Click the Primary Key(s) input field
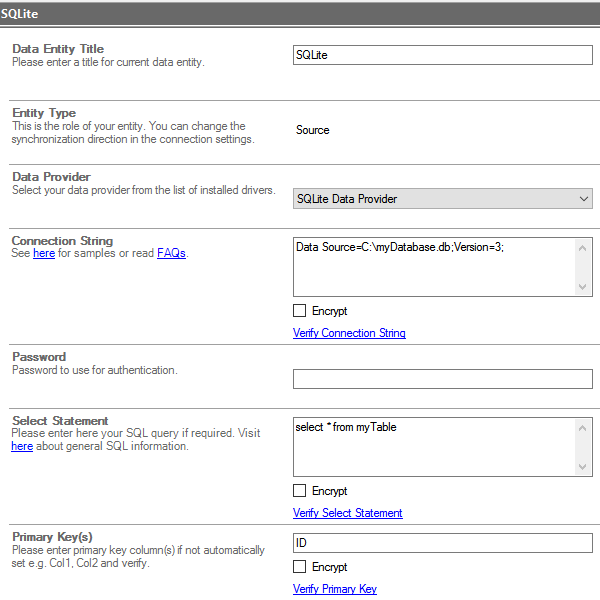600x600 pixels. point(442,543)
